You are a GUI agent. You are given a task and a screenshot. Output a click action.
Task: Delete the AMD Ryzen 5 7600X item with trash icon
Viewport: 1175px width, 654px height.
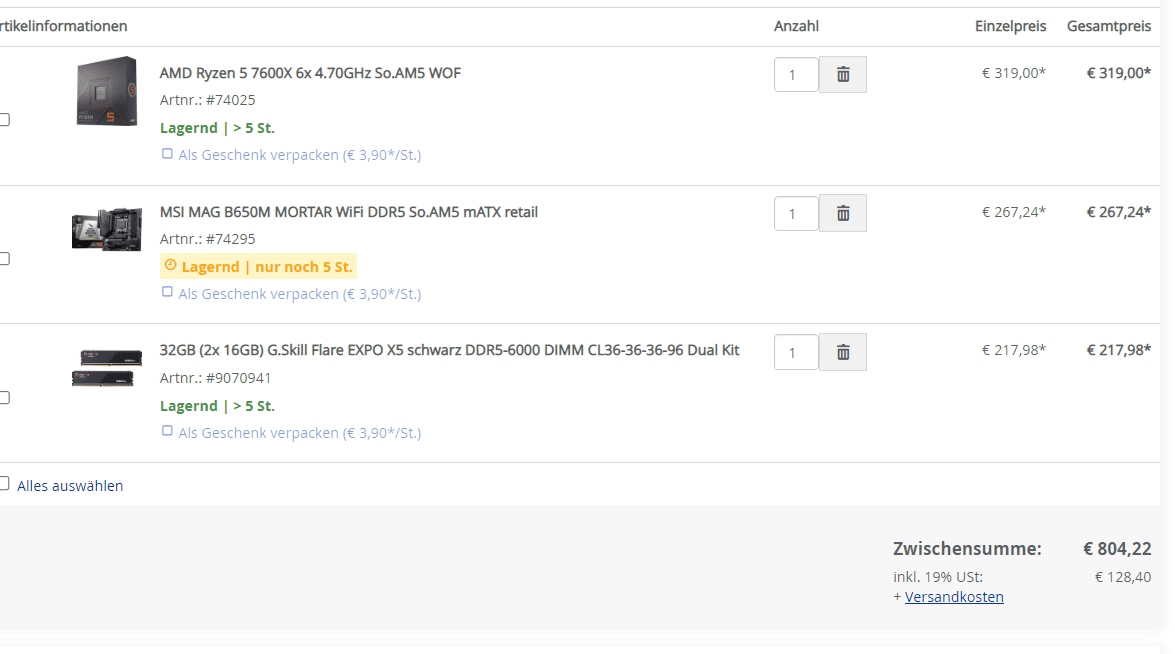point(842,74)
